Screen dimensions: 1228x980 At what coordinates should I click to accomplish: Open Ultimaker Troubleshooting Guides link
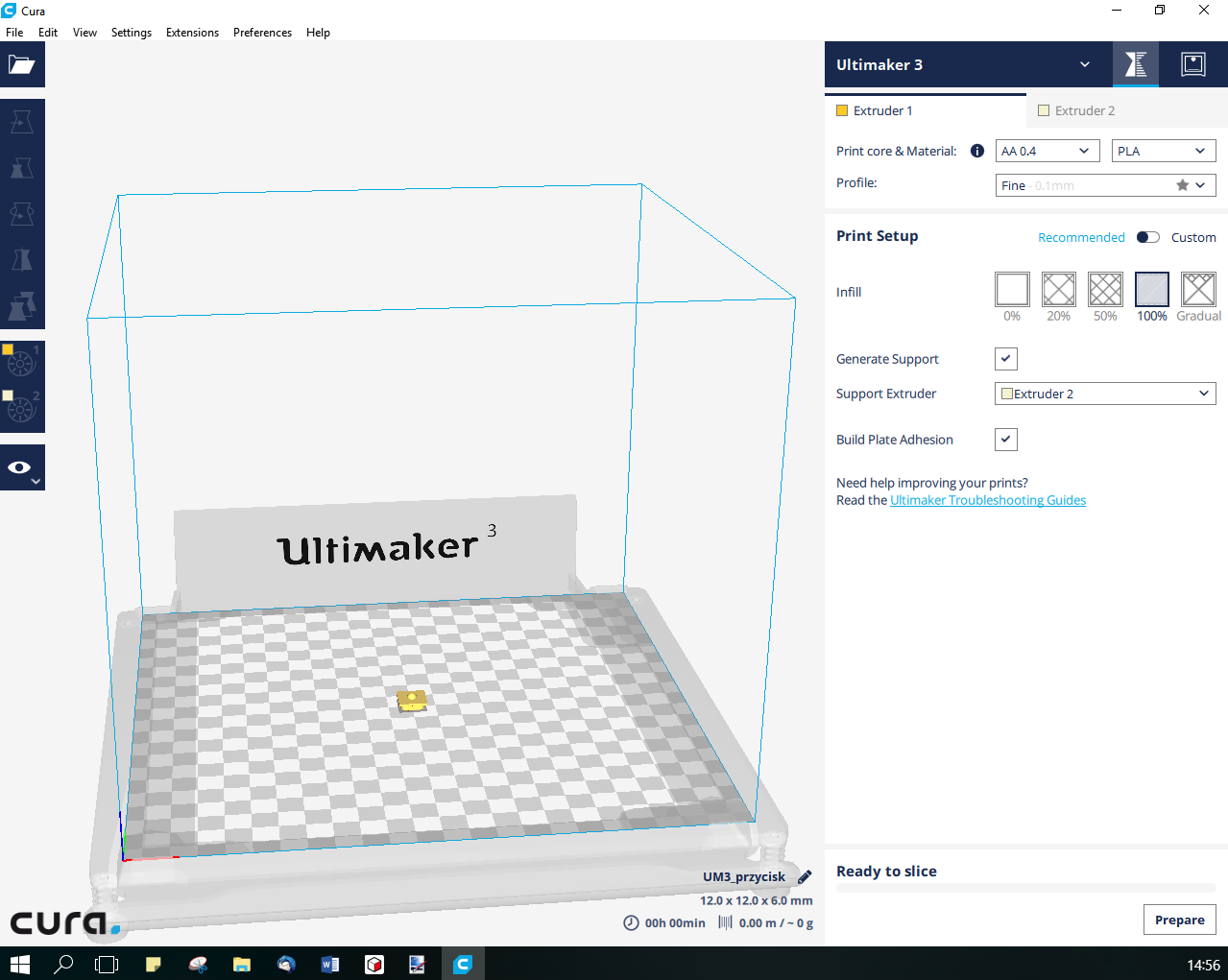click(x=988, y=500)
